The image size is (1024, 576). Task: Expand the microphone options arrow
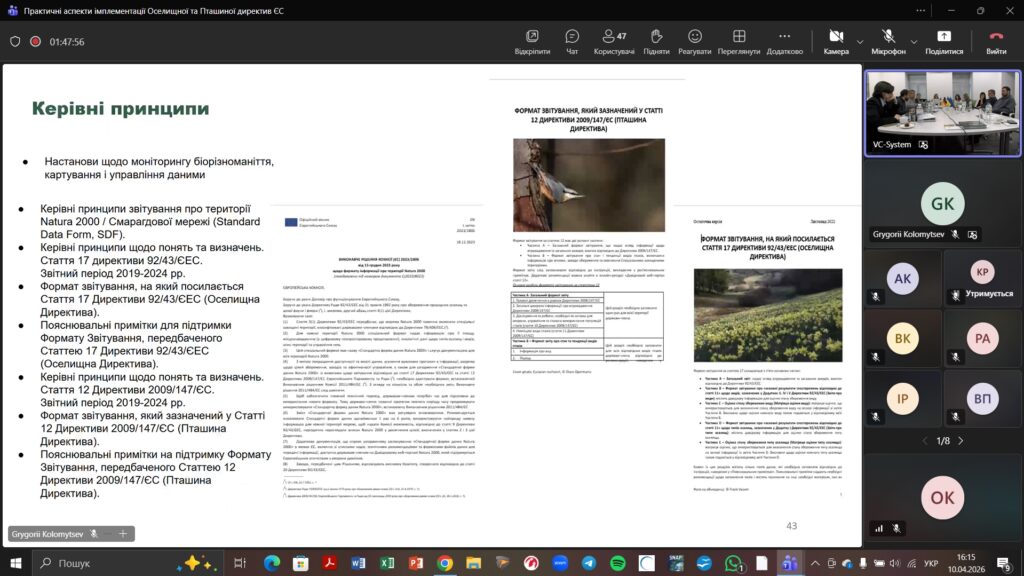coord(913,42)
